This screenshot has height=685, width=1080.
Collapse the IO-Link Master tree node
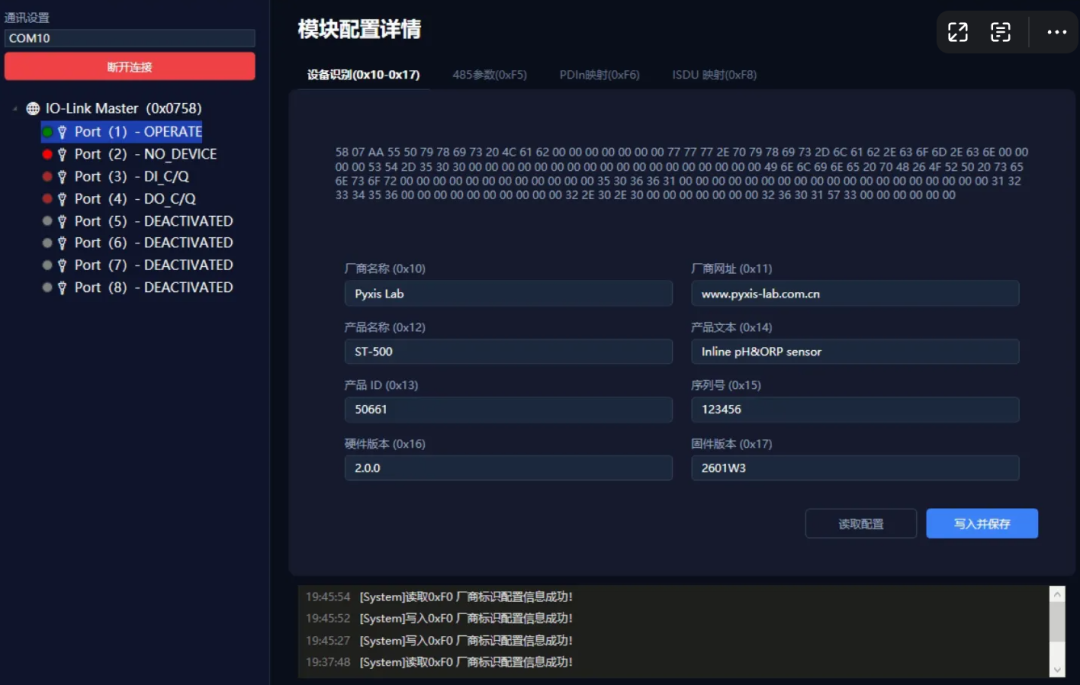click(x=15, y=108)
